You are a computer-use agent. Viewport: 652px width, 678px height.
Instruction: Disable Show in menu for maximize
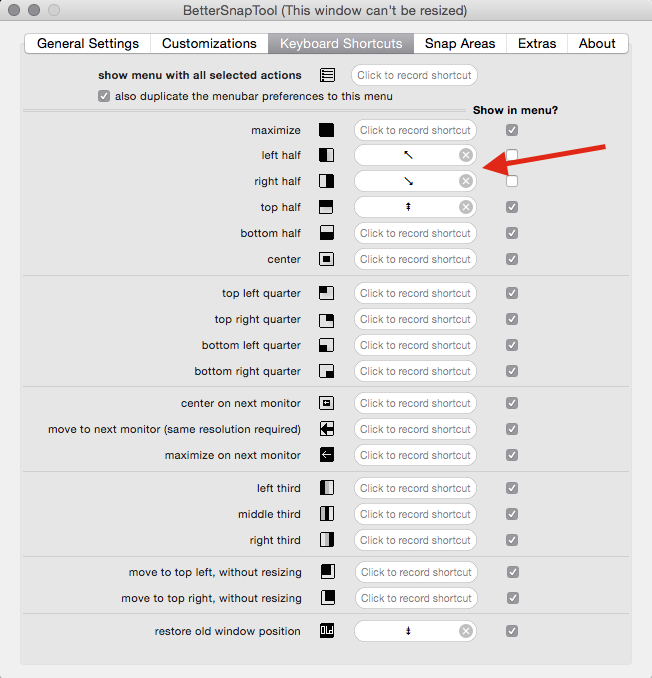click(512, 130)
